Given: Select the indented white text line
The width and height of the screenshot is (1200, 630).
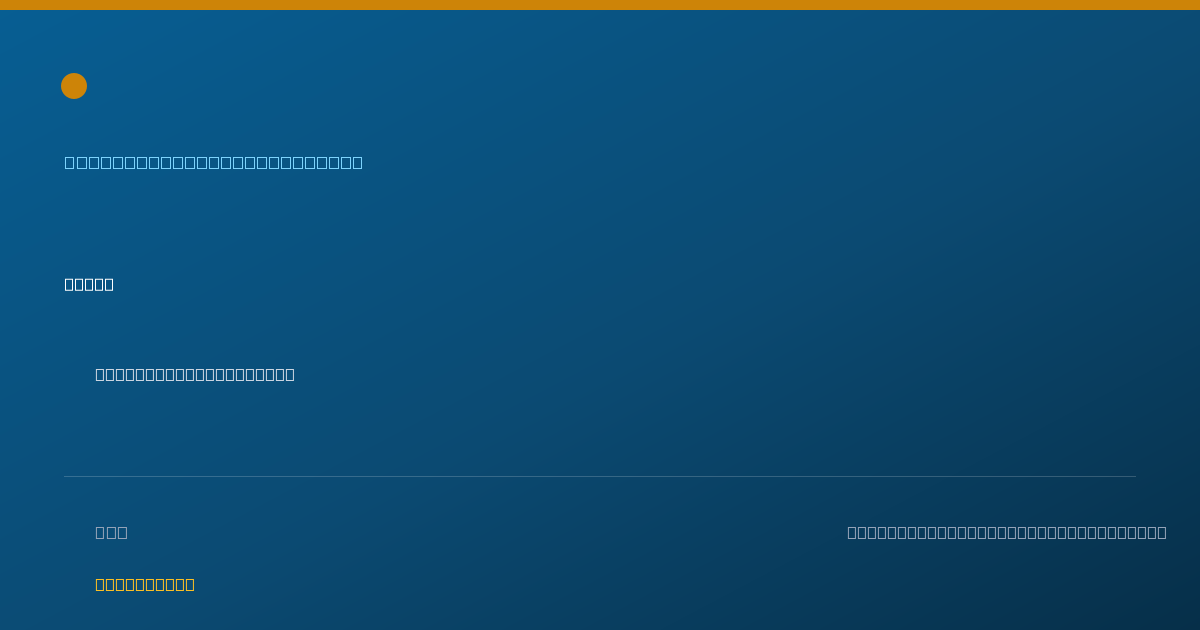Looking at the screenshot, I should pos(195,374).
